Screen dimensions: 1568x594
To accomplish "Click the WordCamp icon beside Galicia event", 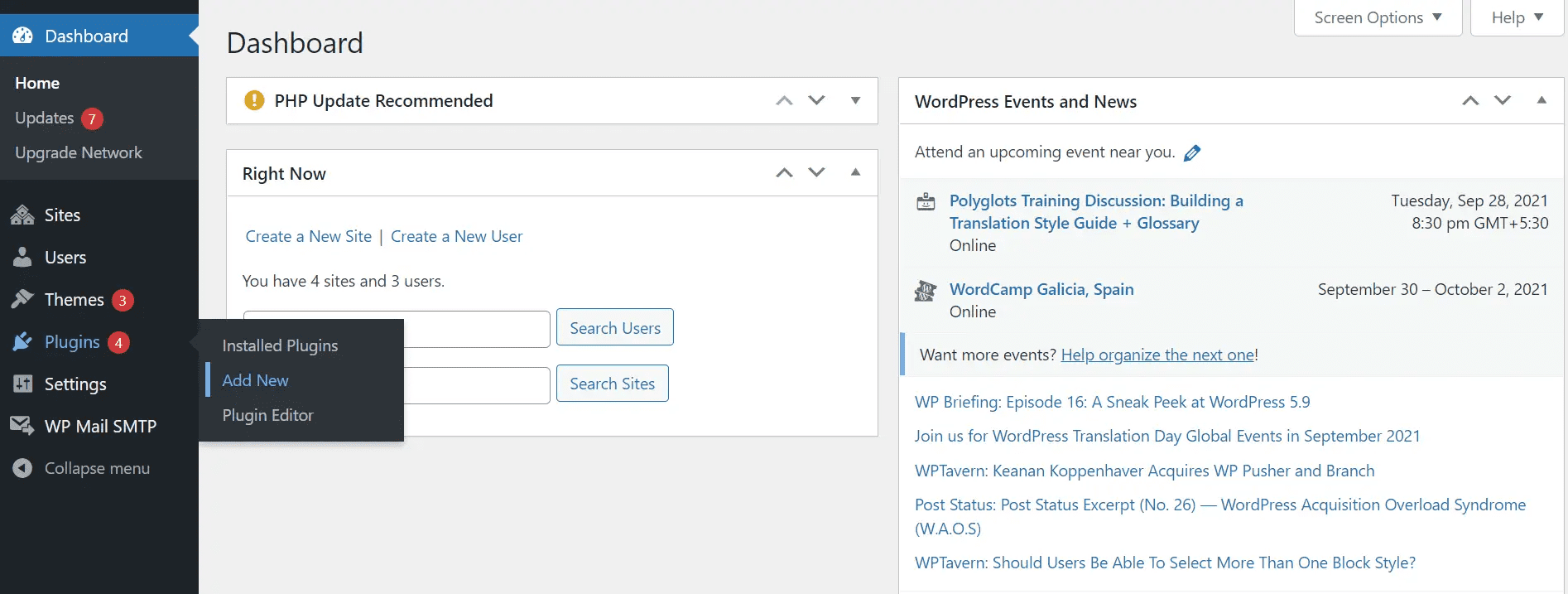I will coord(926,291).
